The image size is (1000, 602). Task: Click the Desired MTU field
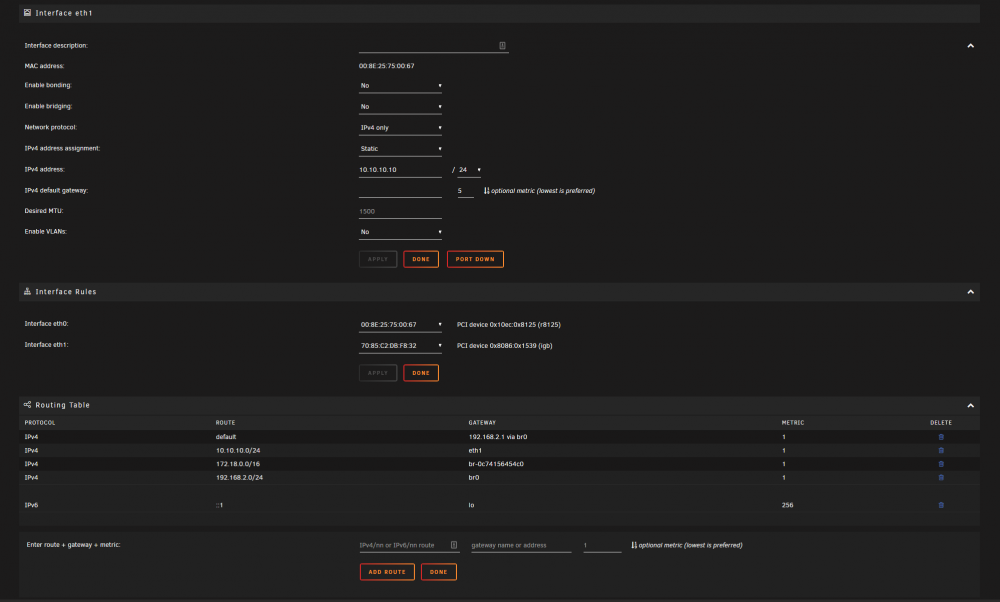tap(401, 211)
